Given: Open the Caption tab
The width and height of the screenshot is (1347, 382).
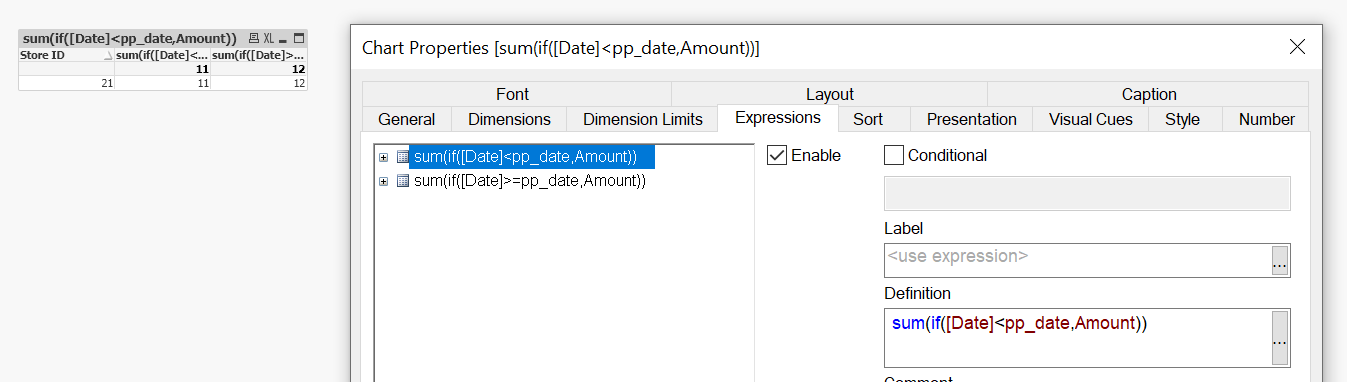Looking at the screenshot, I should 1148,94.
